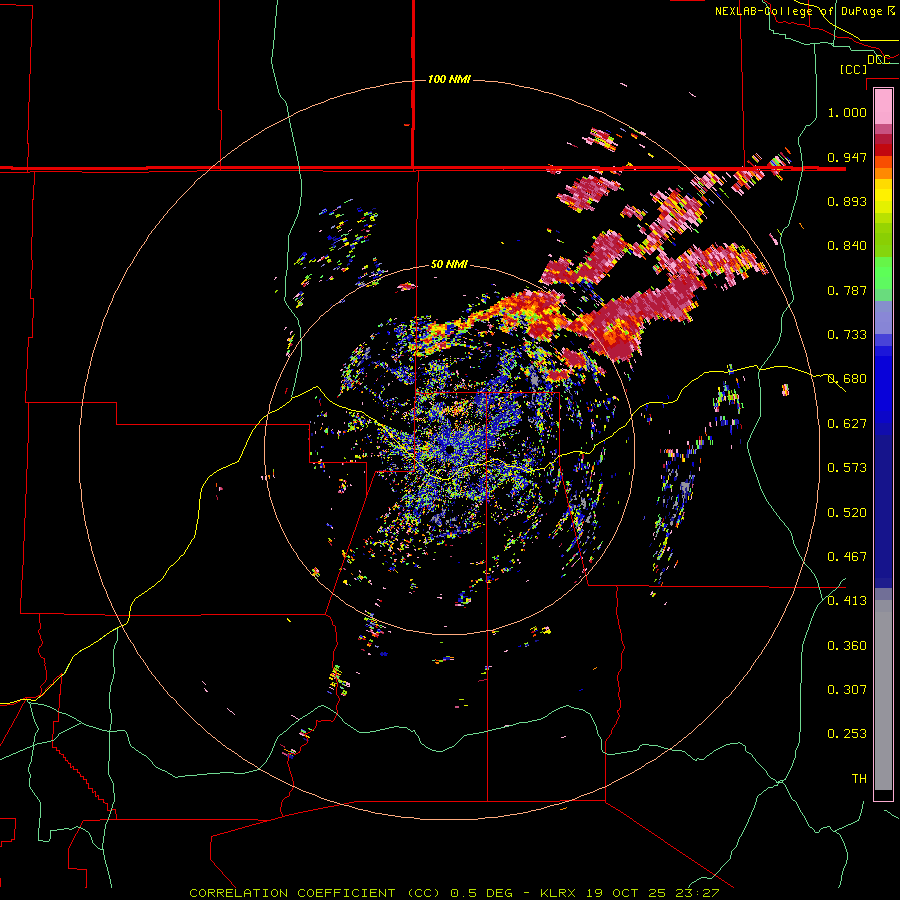Screen dimensions: 900x900
Task: Pick the gray segment of the color bar
Action: pyautogui.click(x=883, y=695)
